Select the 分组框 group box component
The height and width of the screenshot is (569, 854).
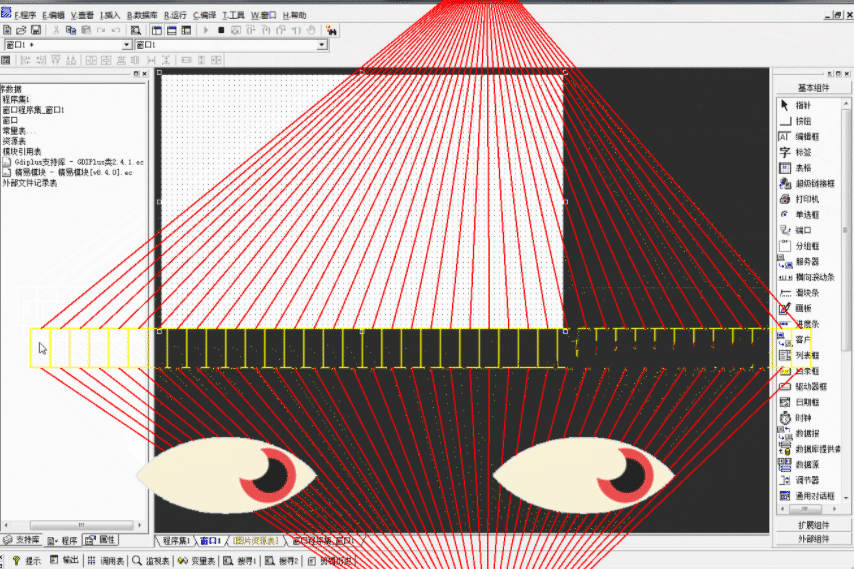[x=809, y=246]
